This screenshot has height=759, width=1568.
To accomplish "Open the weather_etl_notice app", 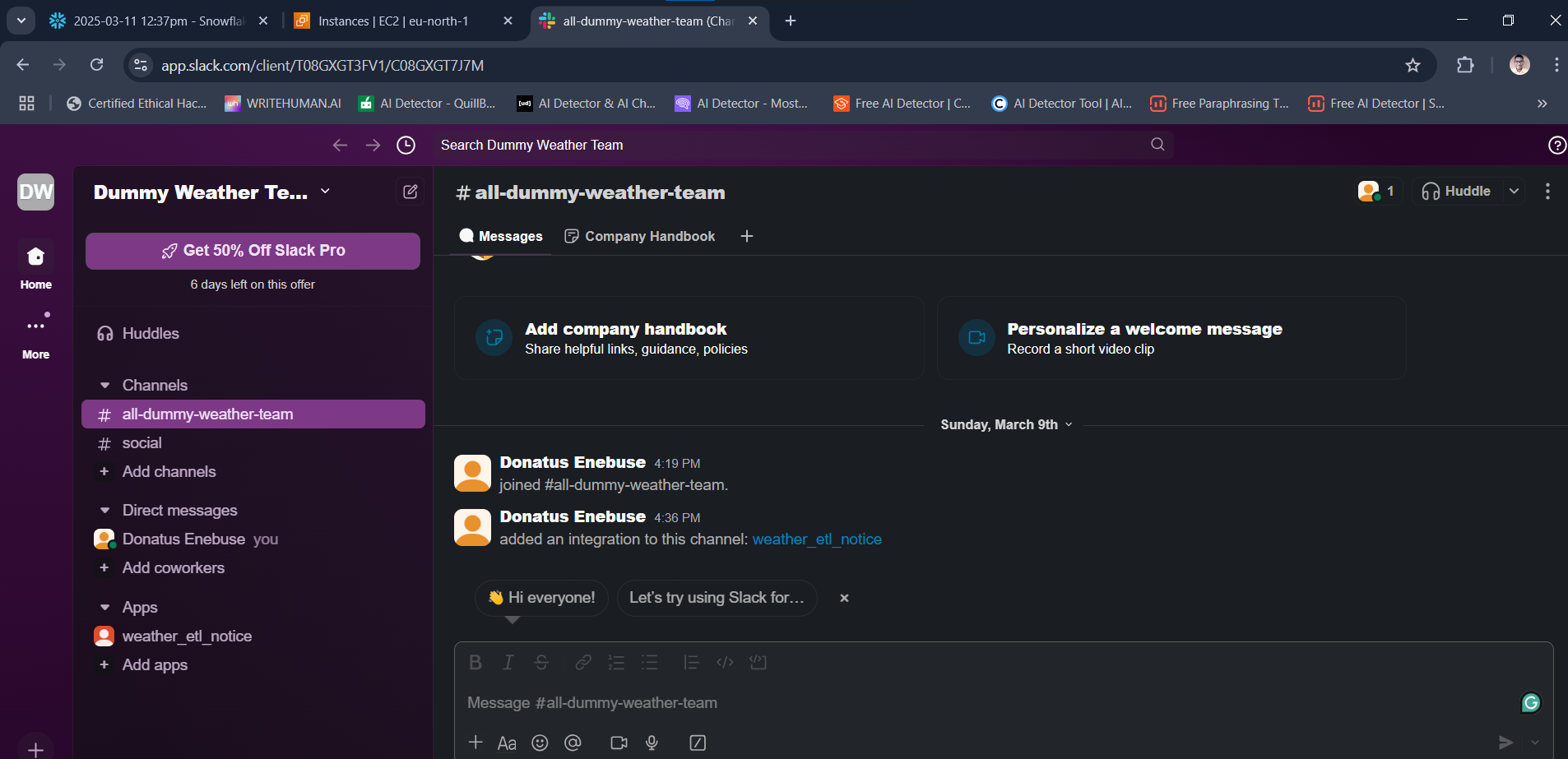I will [253, 636].
